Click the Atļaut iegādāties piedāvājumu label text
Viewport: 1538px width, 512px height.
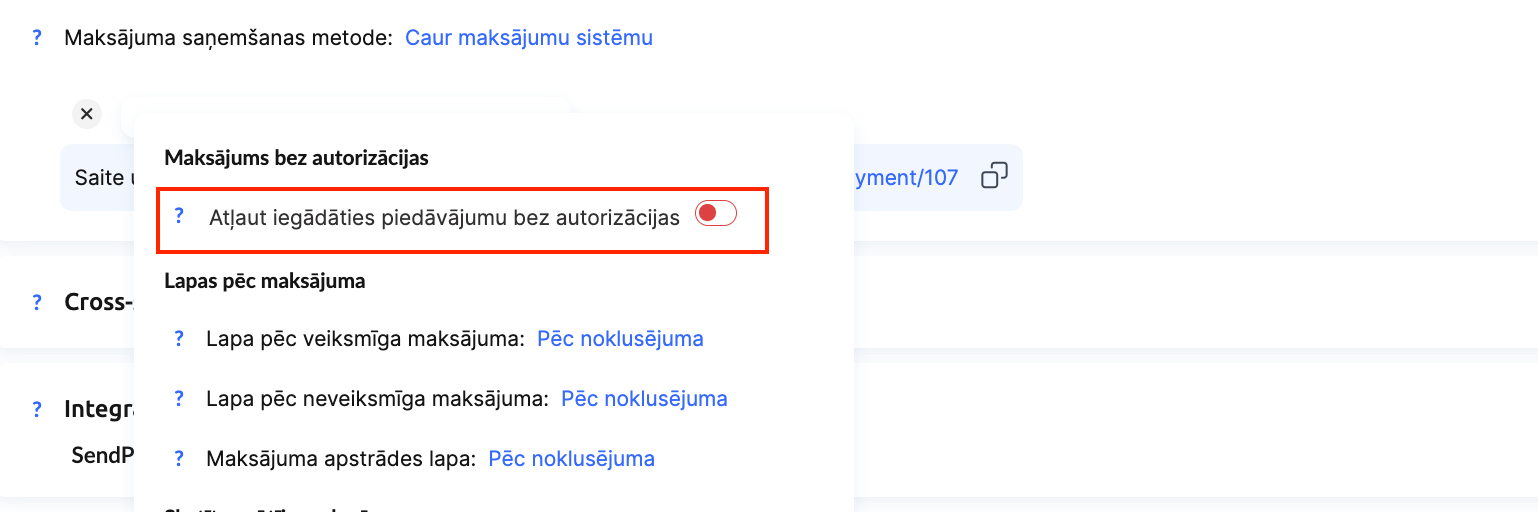point(444,217)
